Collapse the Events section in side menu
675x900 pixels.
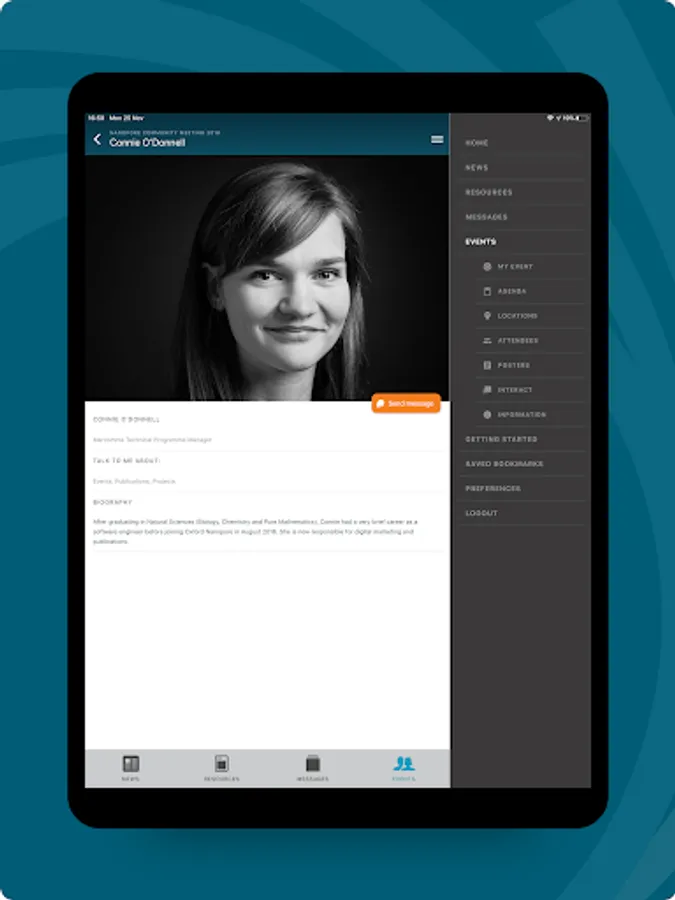(480, 242)
